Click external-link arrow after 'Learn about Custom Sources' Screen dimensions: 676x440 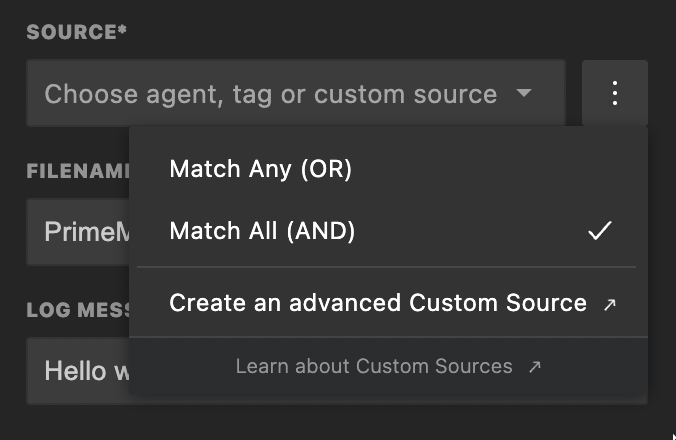[534, 367]
